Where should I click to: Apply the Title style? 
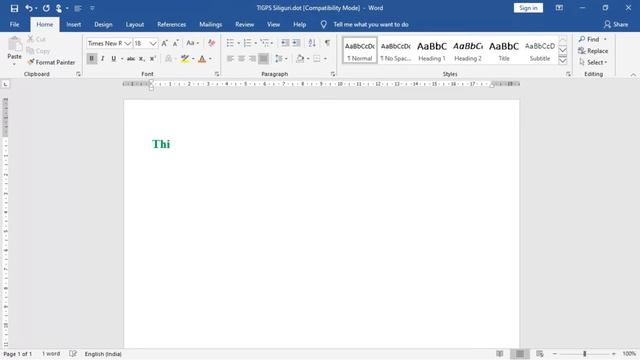[504, 51]
